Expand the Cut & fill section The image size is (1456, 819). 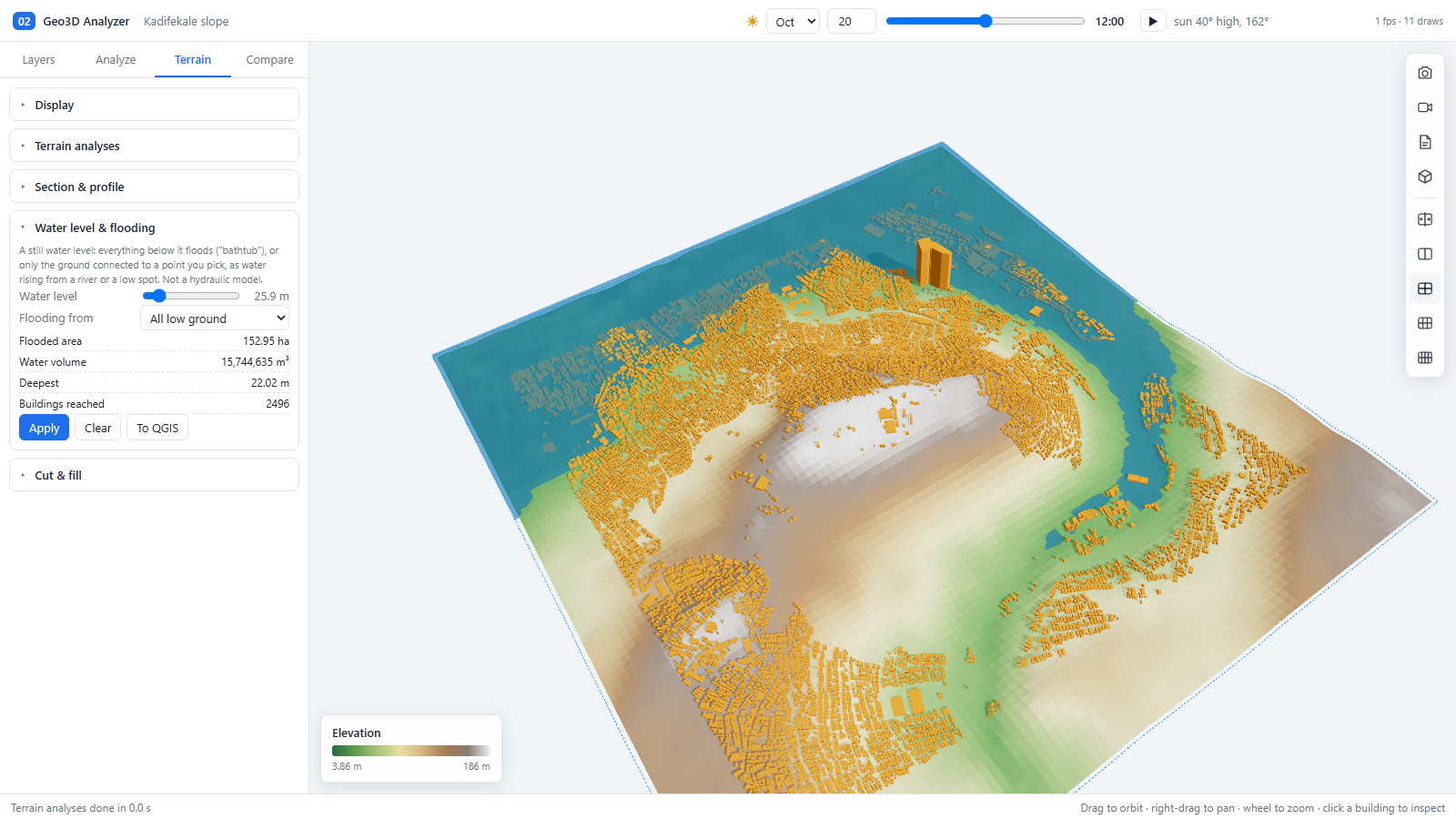(154, 475)
